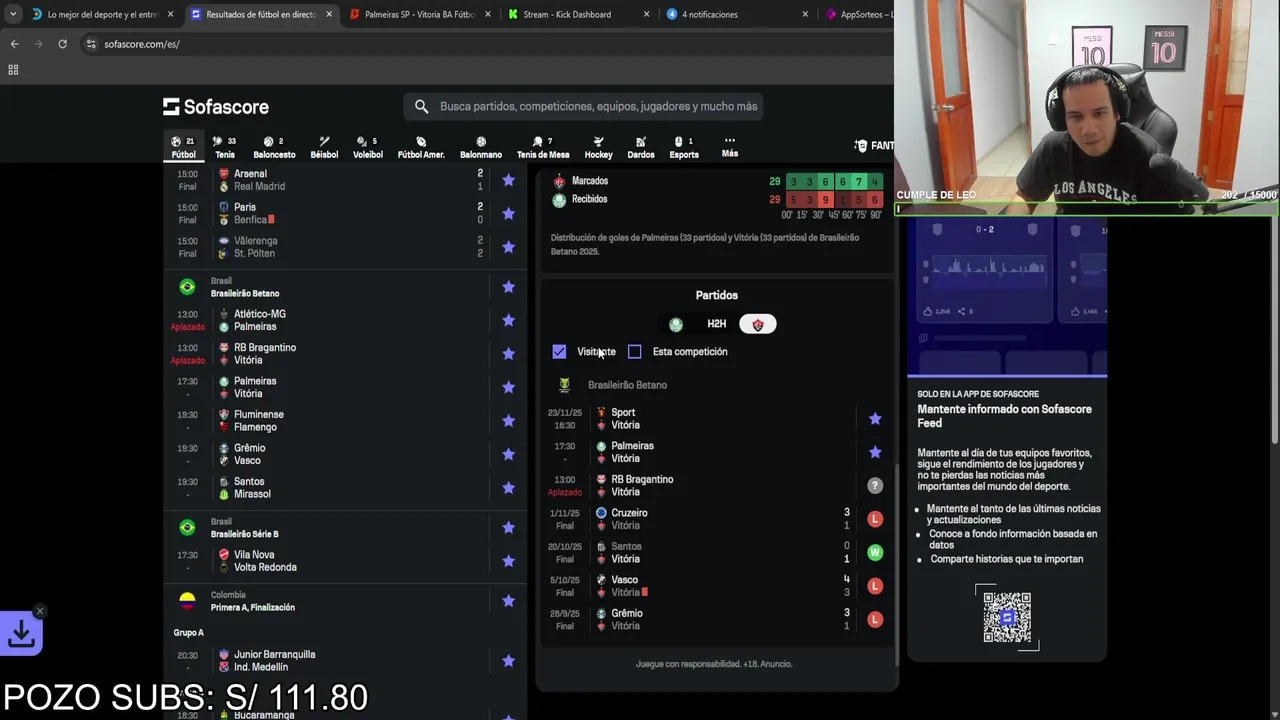Open the browser tab search dropdown
Image resolution: width=1280 pixels, height=720 pixels.
coord(13,14)
